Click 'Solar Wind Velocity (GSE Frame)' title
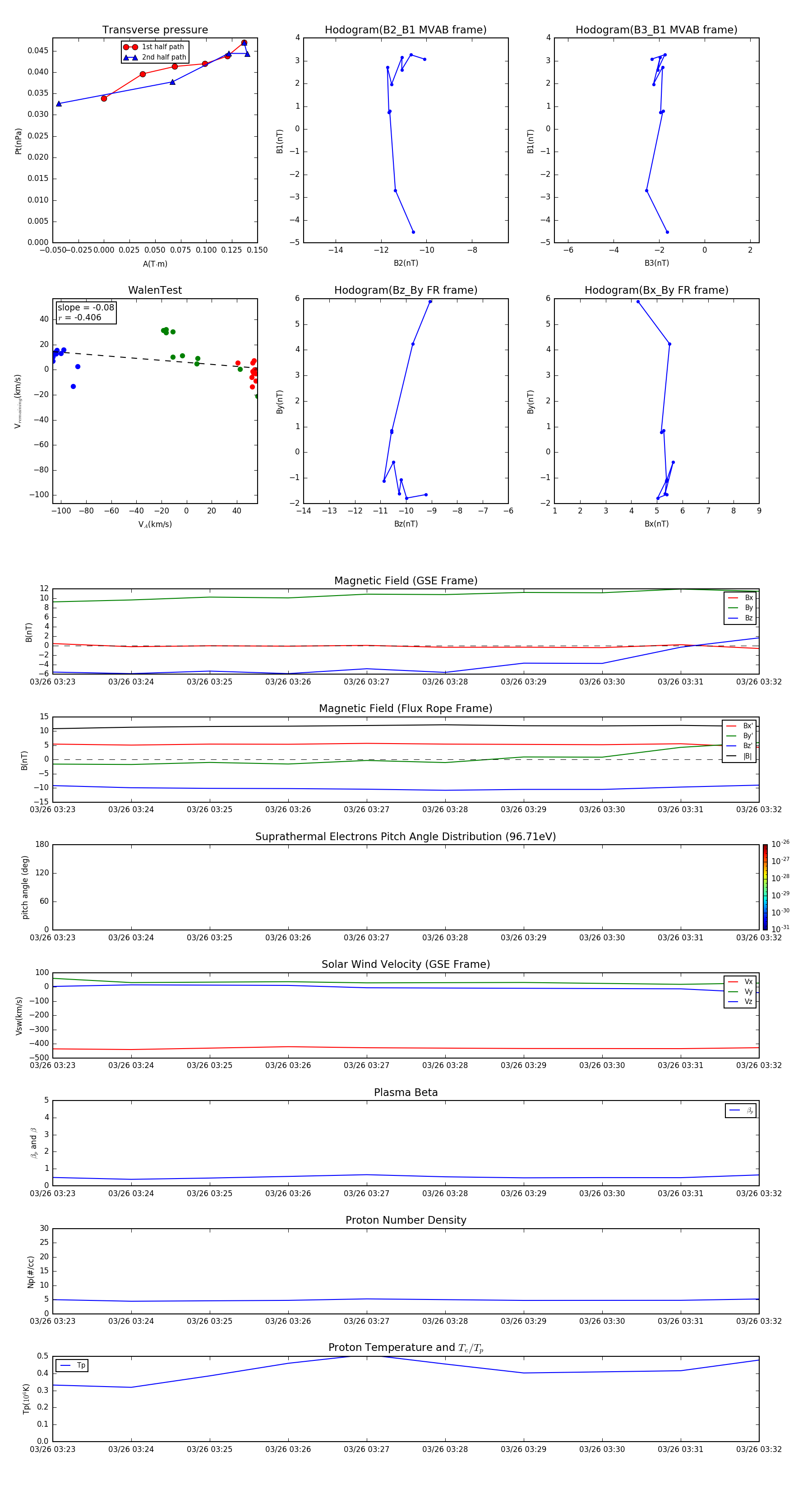The height and width of the screenshot is (1489, 812). (x=406, y=965)
